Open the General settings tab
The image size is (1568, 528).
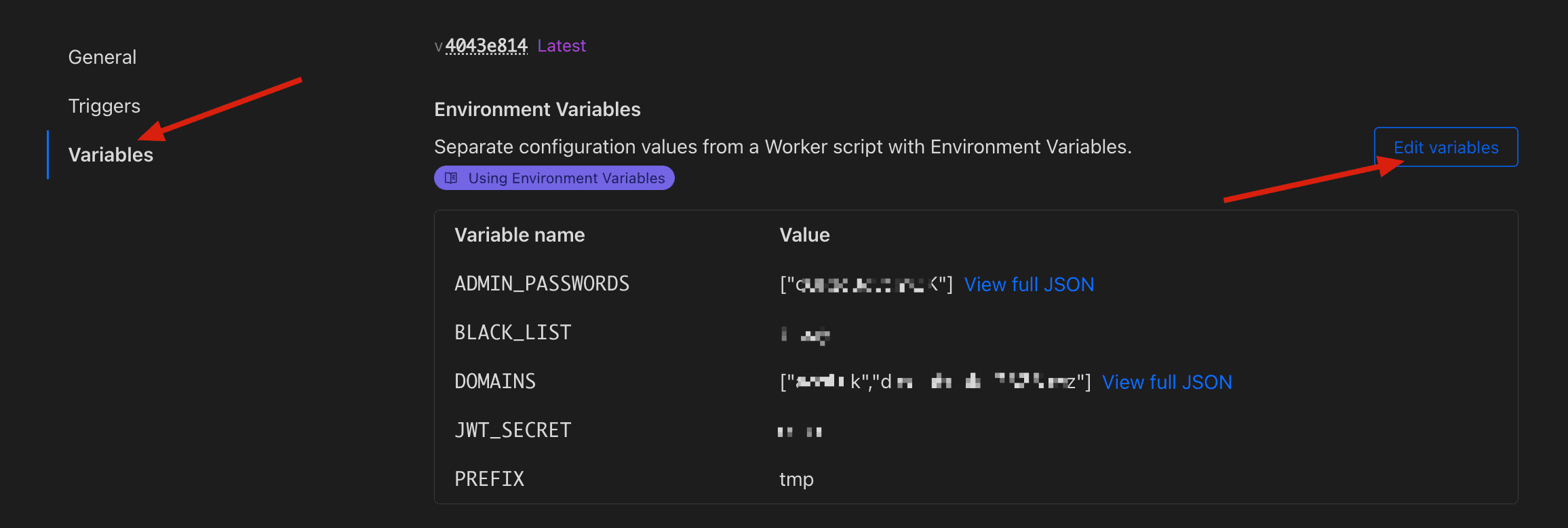point(102,56)
